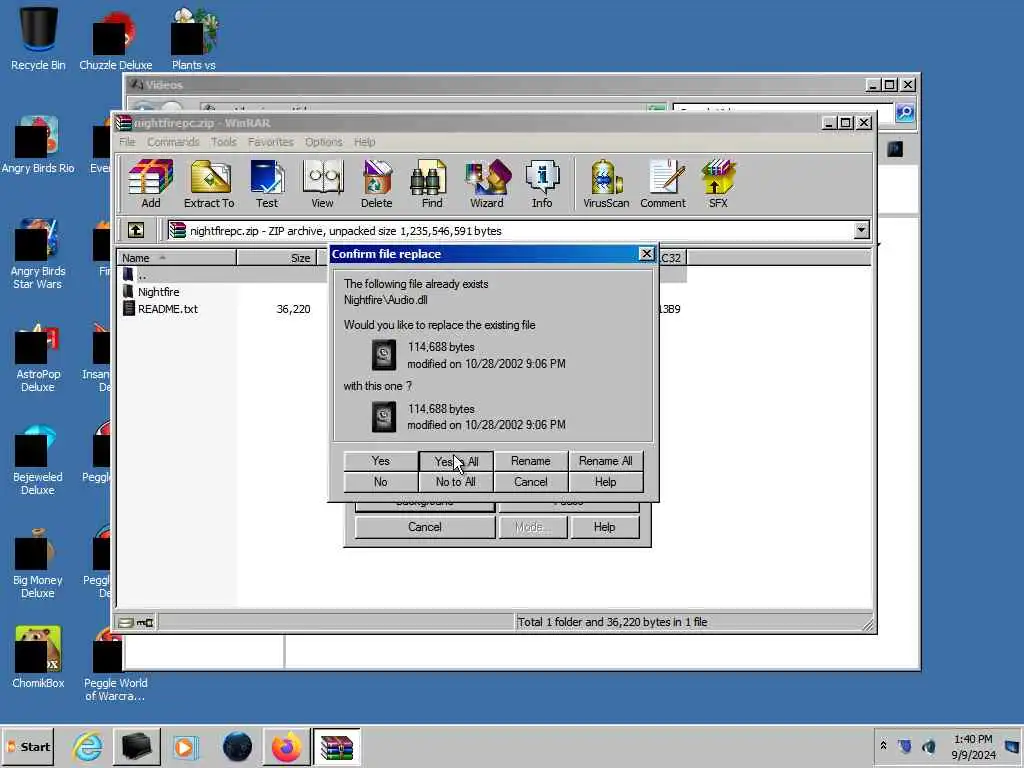Click No in the replace dialog

tap(381, 482)
